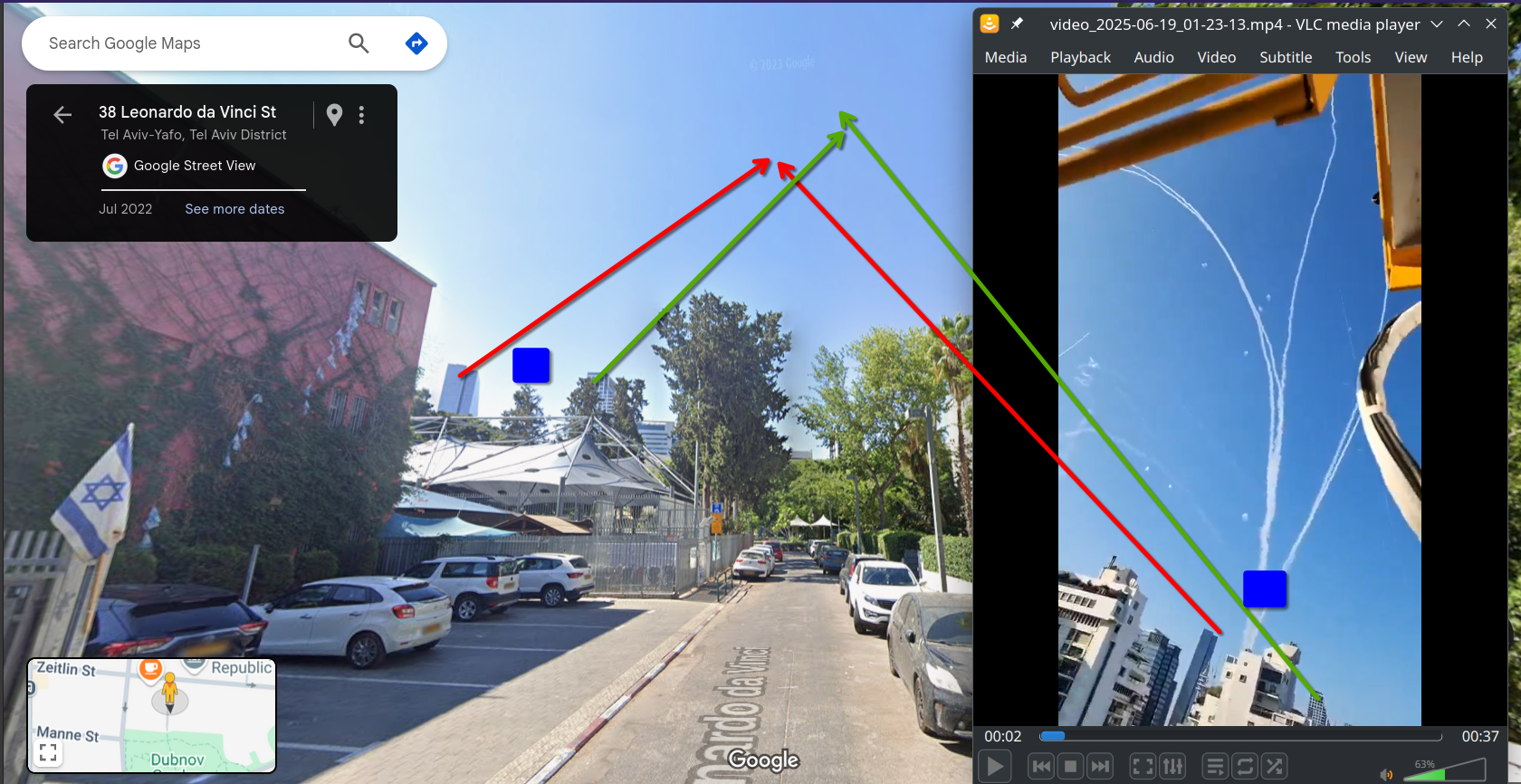Open the Audio menu in VLC
Viewport: 1521px width, 784px height.
[x=1153, y=57]
